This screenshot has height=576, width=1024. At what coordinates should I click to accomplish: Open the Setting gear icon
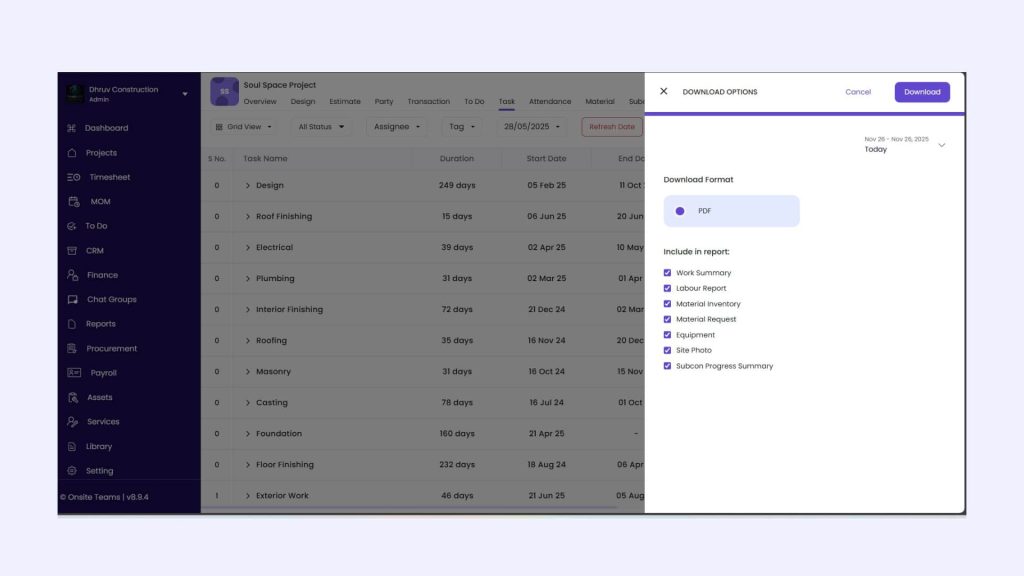(x=72, y=471)
